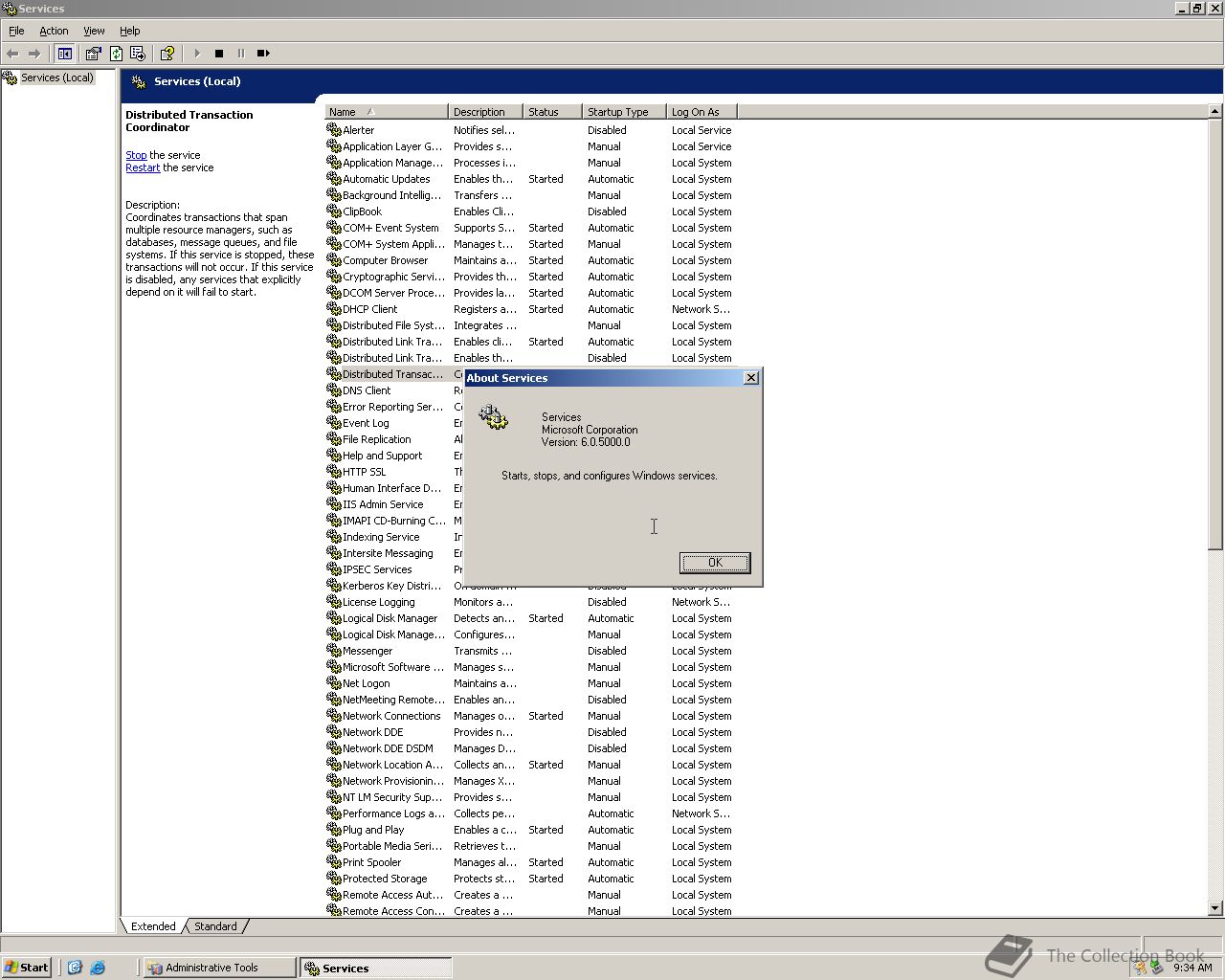Click the taskbar clock showing 9:34 AM
The image size is (1225, 980).
[1192, 968]
